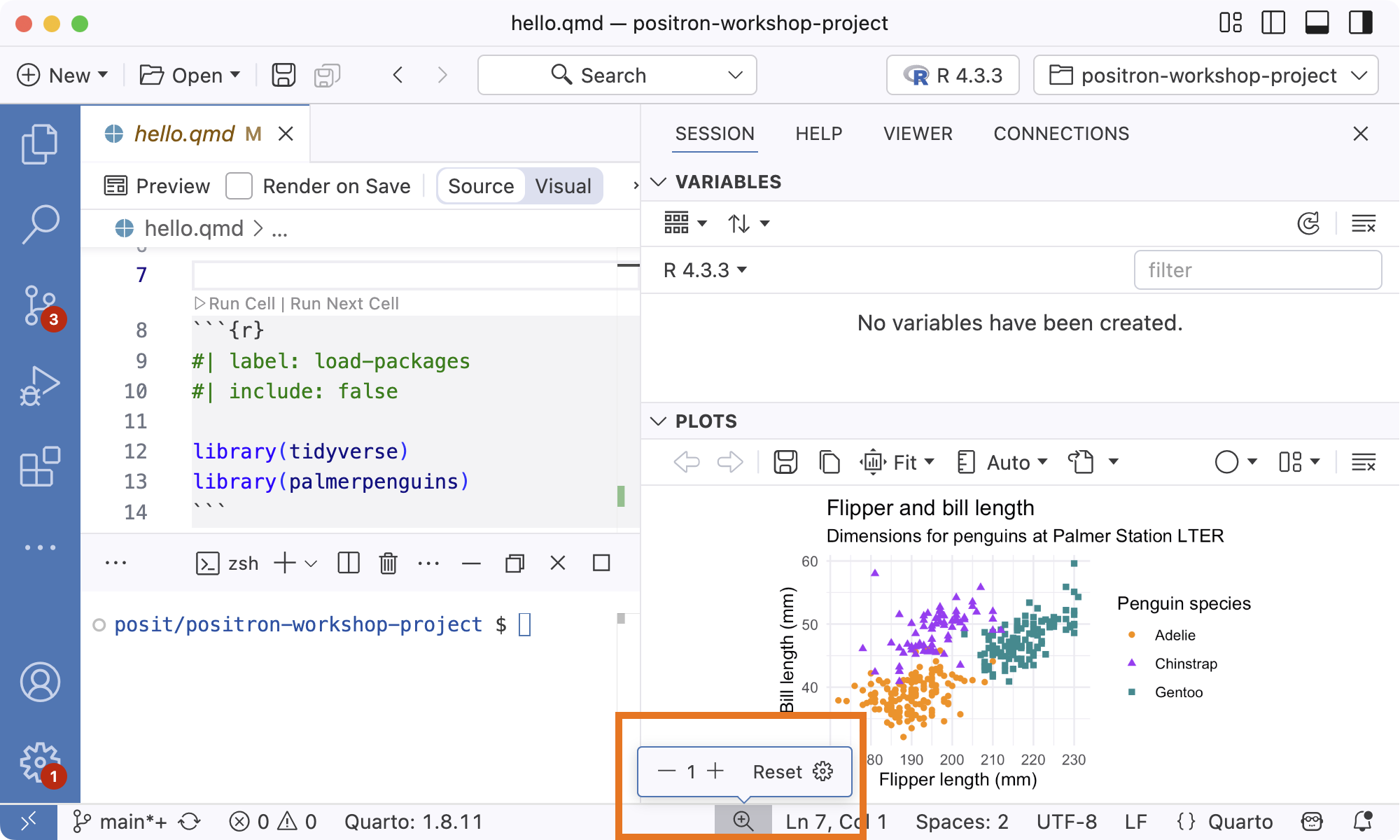Open the New file dropdown
Viewport: 1400px width, 840px height.
point(62,75)
